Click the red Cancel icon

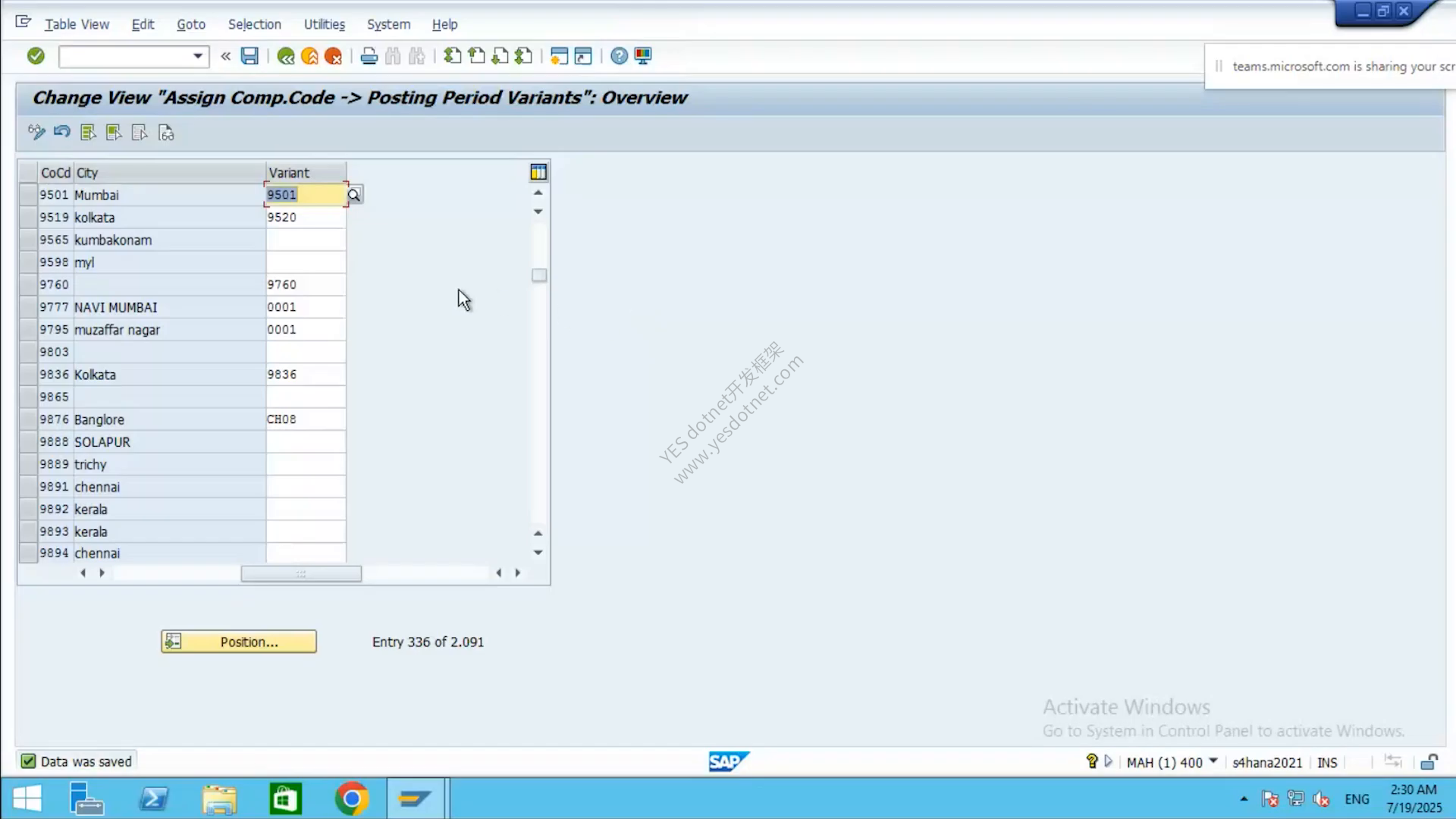[333, 56]
